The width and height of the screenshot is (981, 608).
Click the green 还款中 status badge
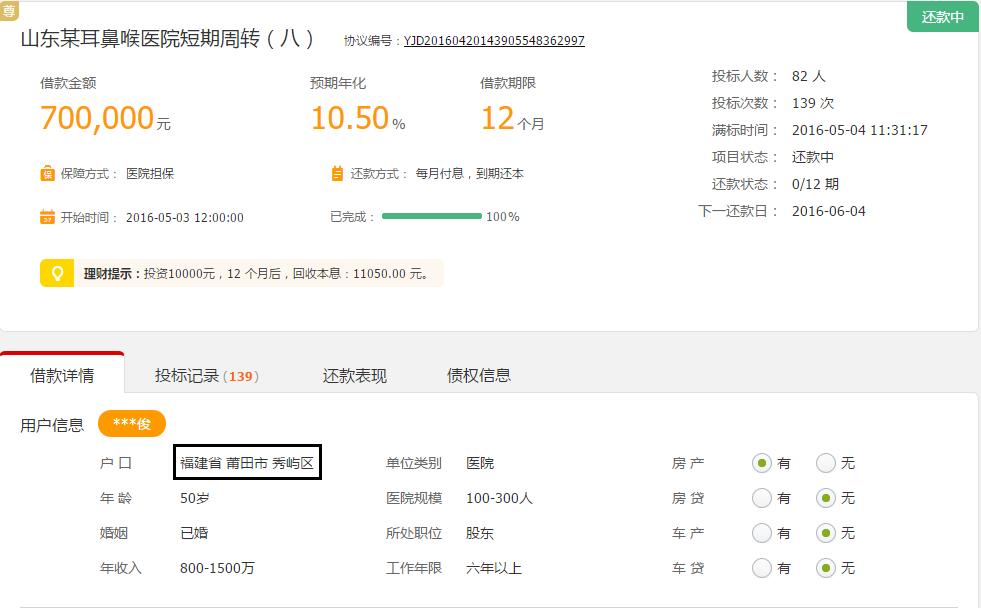[x=941, y=17]
